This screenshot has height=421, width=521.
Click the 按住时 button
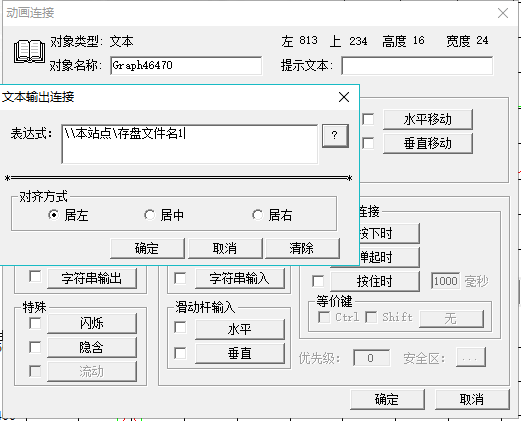(375, 281)
